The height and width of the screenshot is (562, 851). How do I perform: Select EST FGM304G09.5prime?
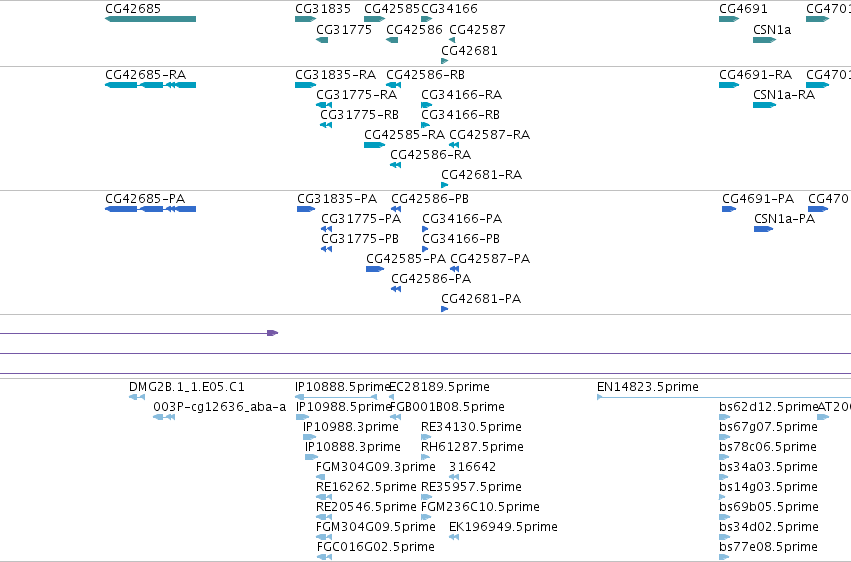(323, 538)
